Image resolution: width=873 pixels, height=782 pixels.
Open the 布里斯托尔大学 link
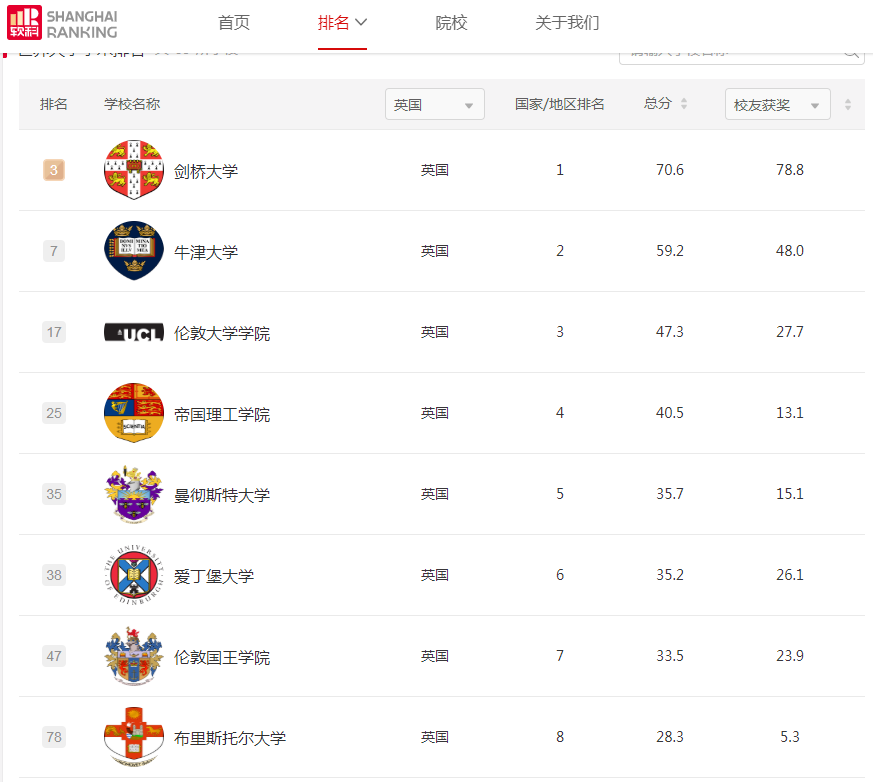click(230, 738)
